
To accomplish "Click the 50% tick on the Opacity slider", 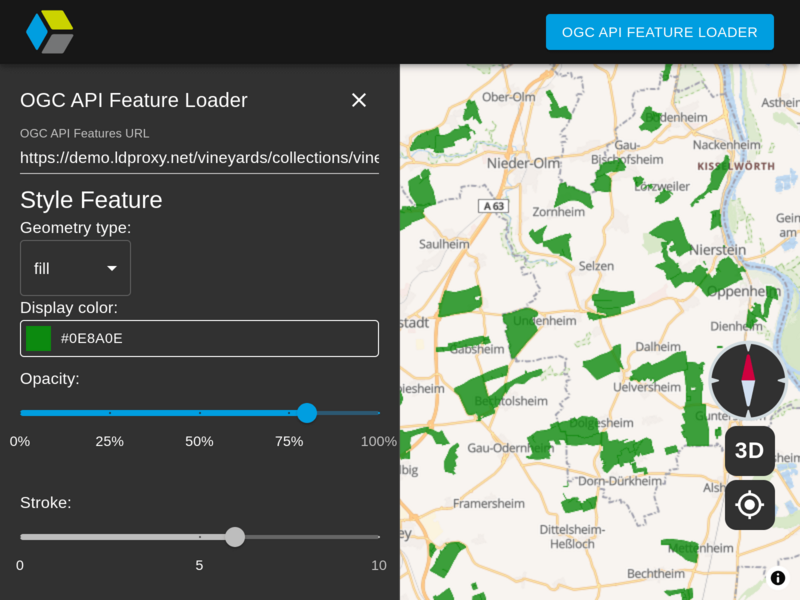I will tap(199, 413).
